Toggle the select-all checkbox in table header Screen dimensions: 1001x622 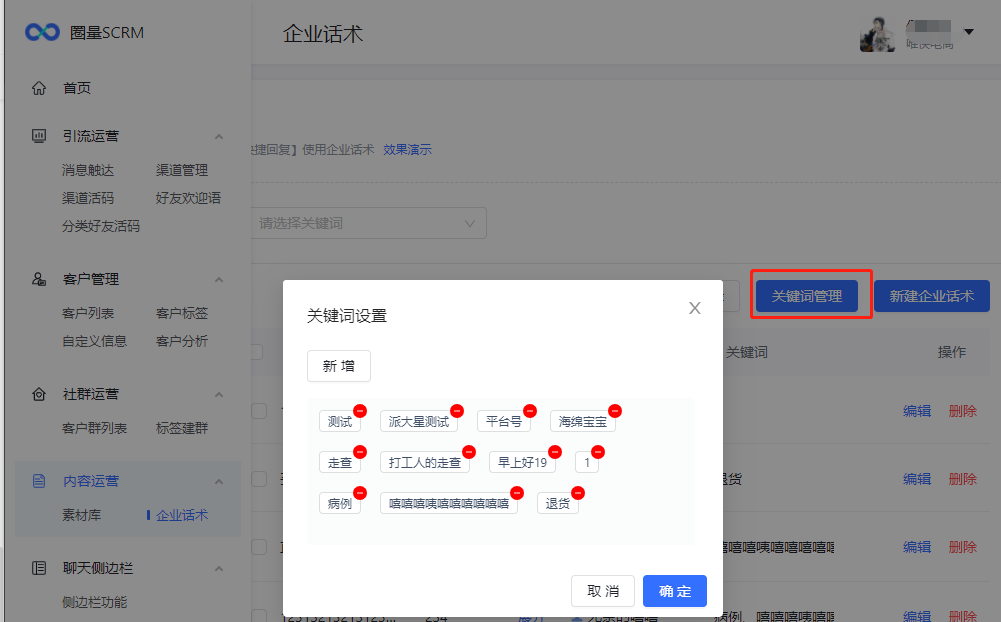pos(257,352)
